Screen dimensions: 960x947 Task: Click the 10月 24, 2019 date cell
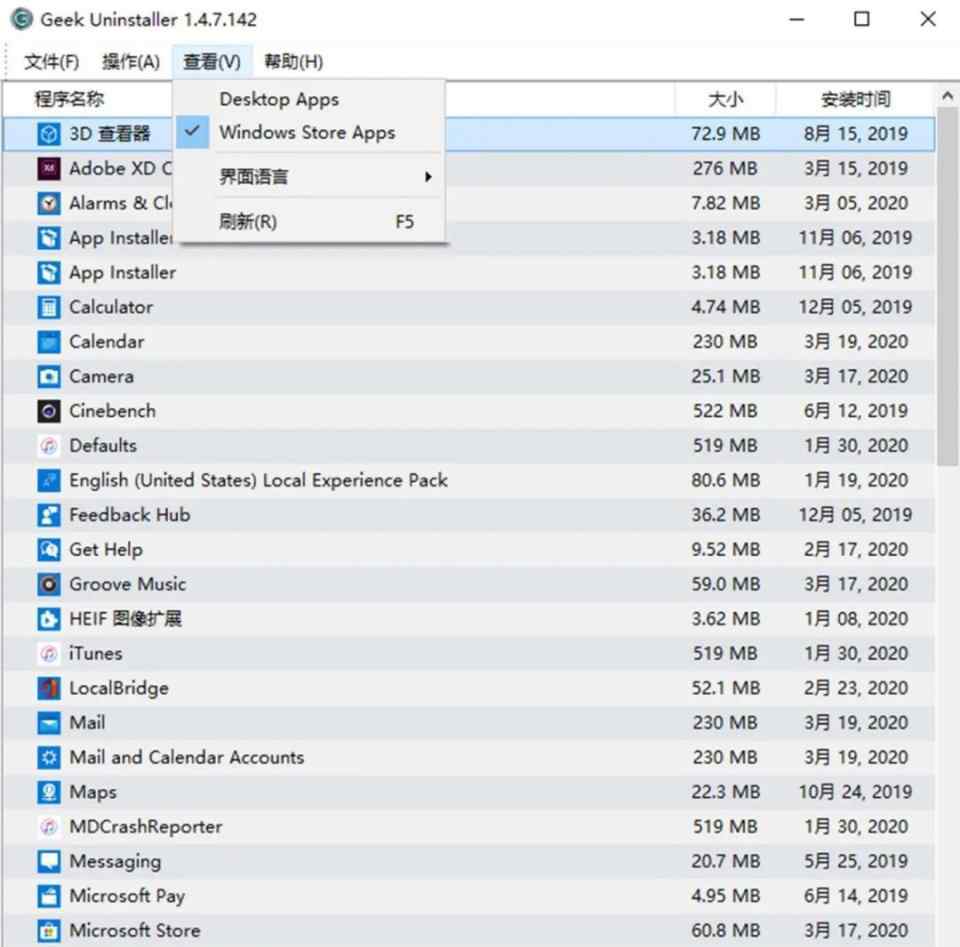tap(855, 792)
